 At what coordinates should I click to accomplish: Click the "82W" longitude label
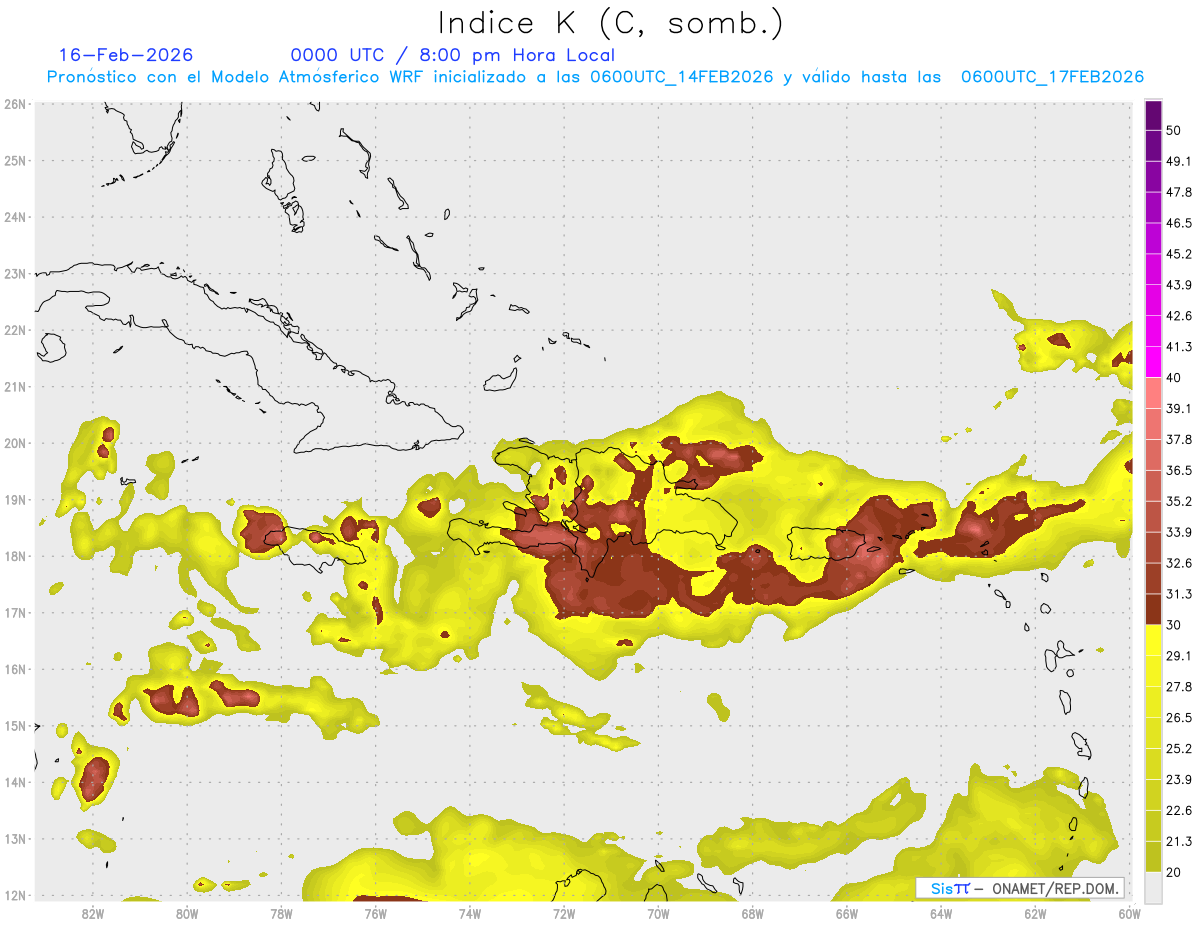point(93,913)
